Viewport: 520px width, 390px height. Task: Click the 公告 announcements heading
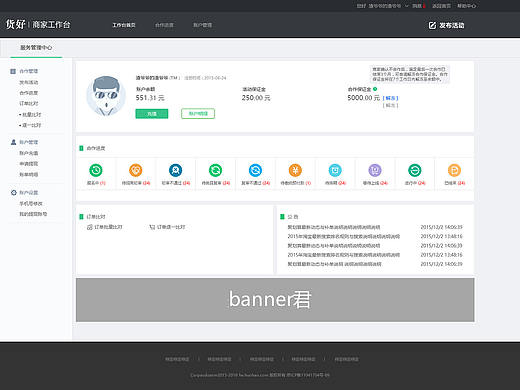(x=293, y=217)
